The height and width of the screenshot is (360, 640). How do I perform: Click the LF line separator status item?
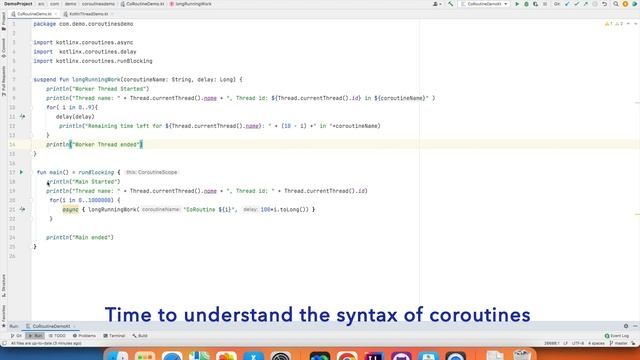click(x=565, y=344)
